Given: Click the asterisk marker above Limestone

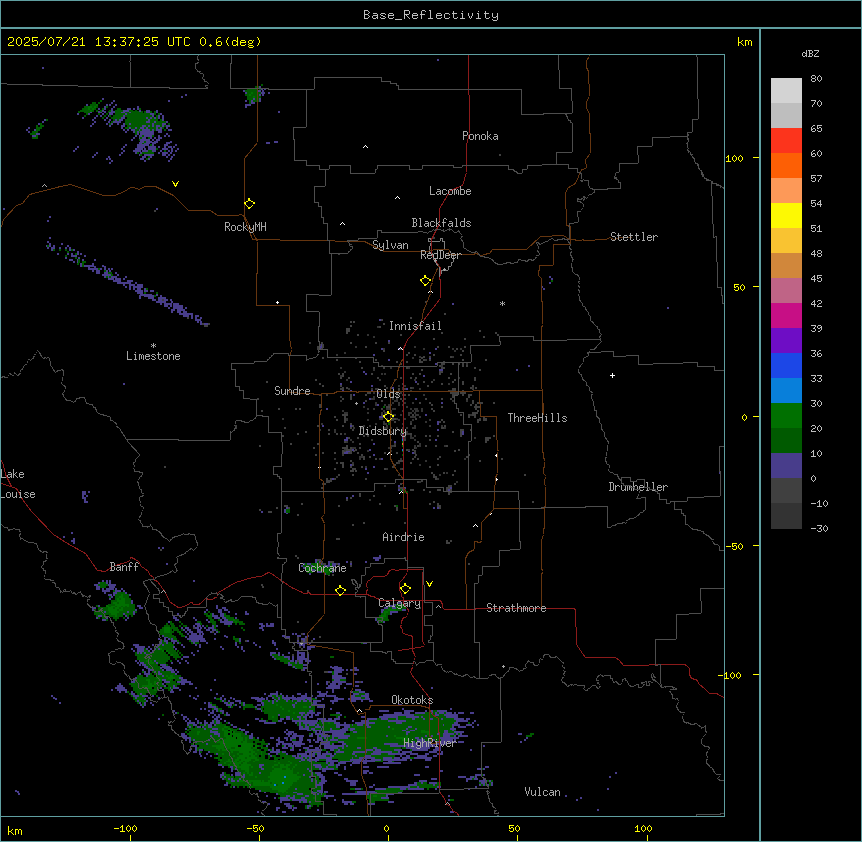Looking at the screenshot, I should pos(153,346).
